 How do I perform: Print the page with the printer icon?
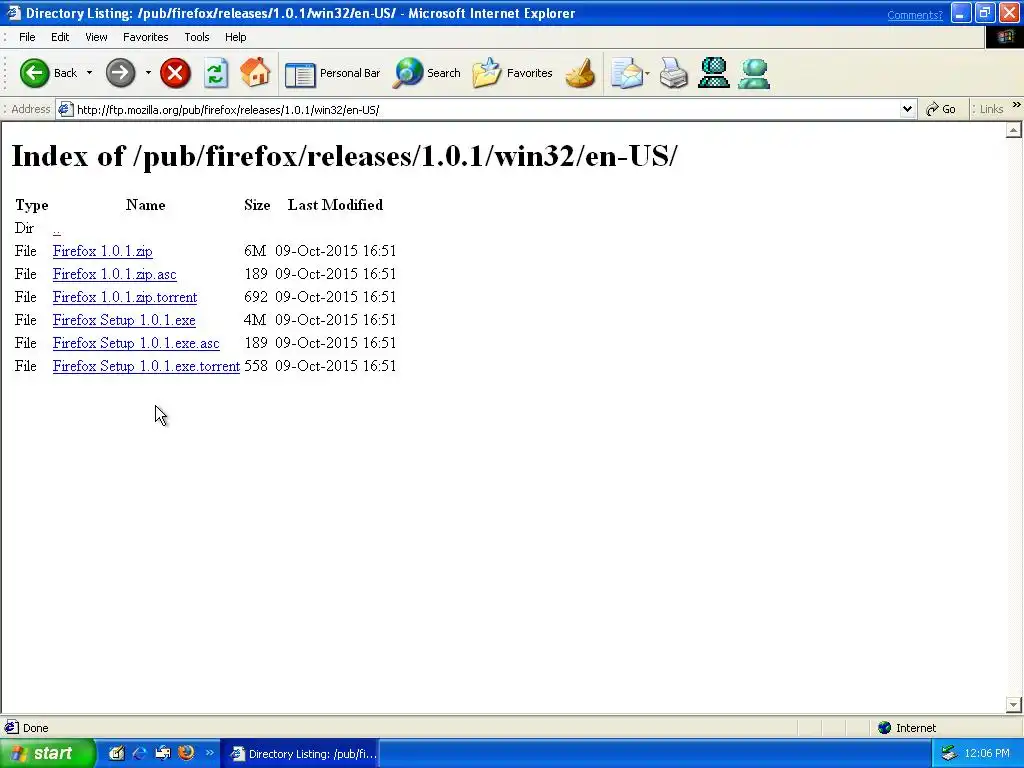coord(673,73)
